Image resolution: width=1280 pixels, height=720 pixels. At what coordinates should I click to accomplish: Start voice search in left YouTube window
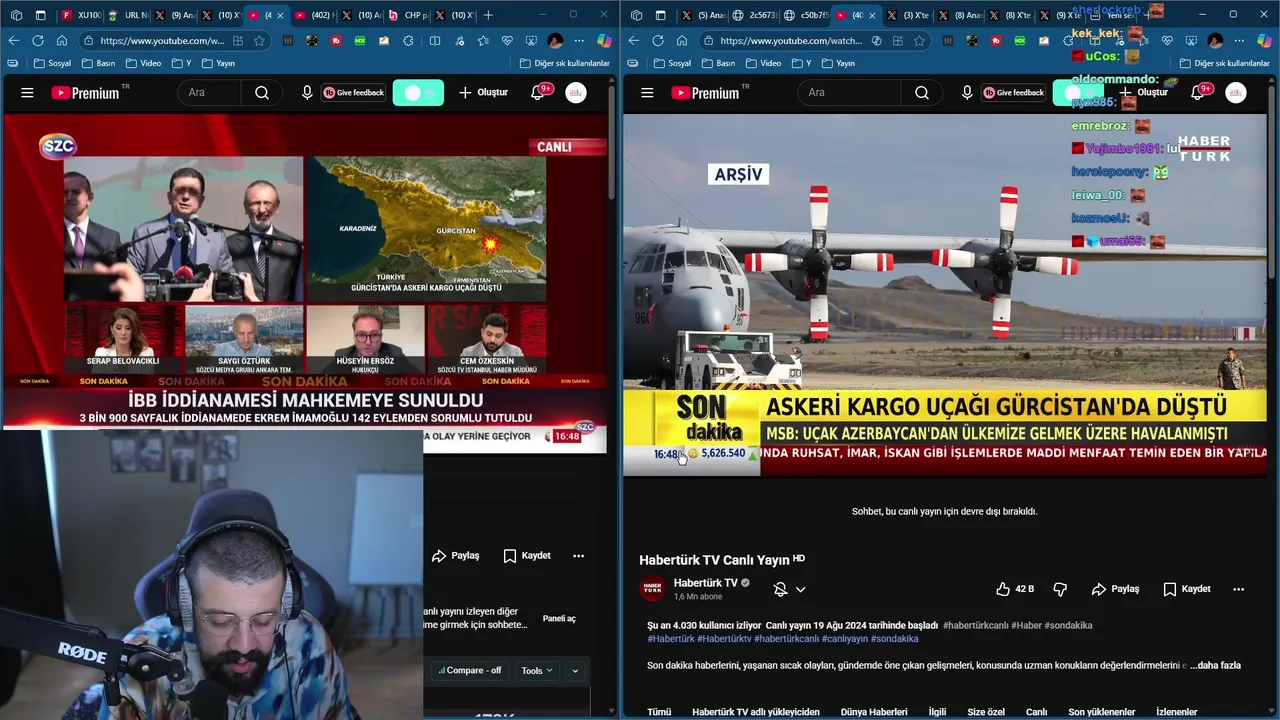coord(307,93)
